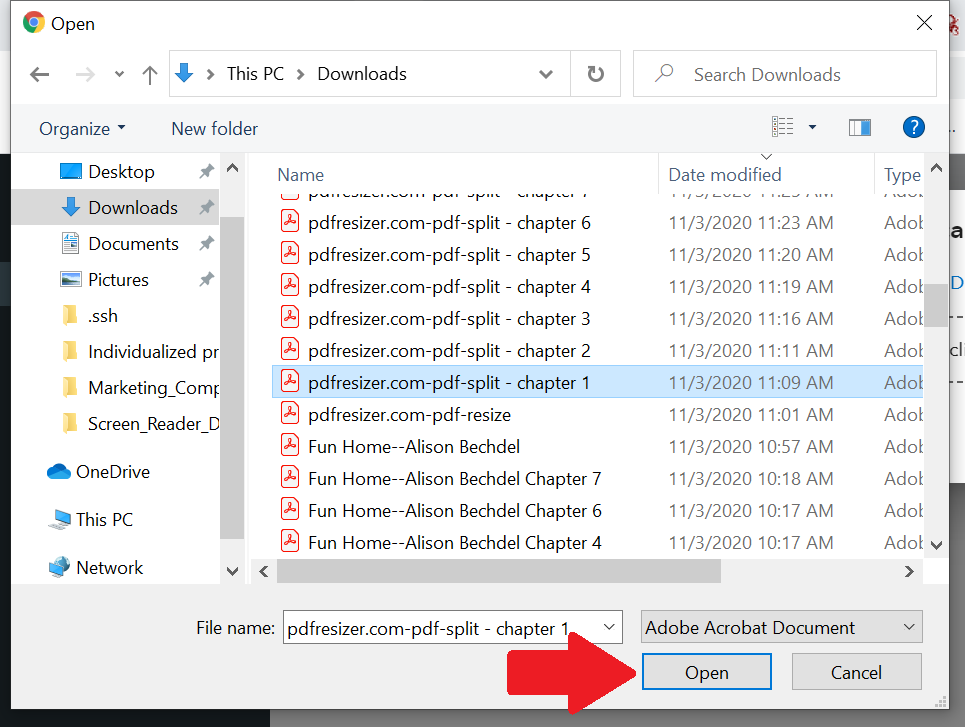
Task: Toggle the preview pane icon
Action: 859,127
